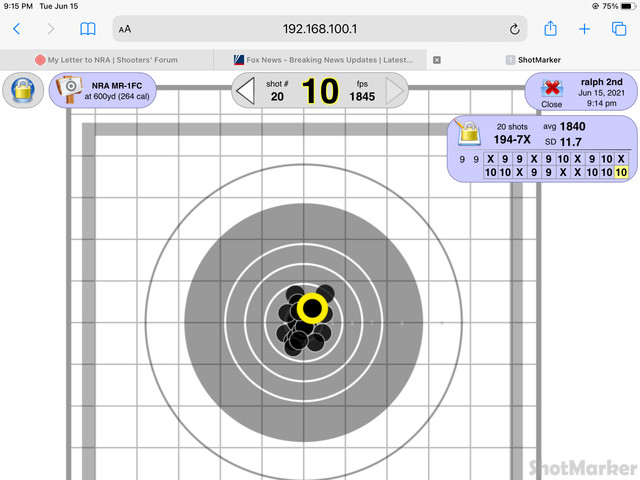The width and height of the screenshot is (640, 480).
Task: Select the avg 1840 velocity value
Action: point(564,127)
